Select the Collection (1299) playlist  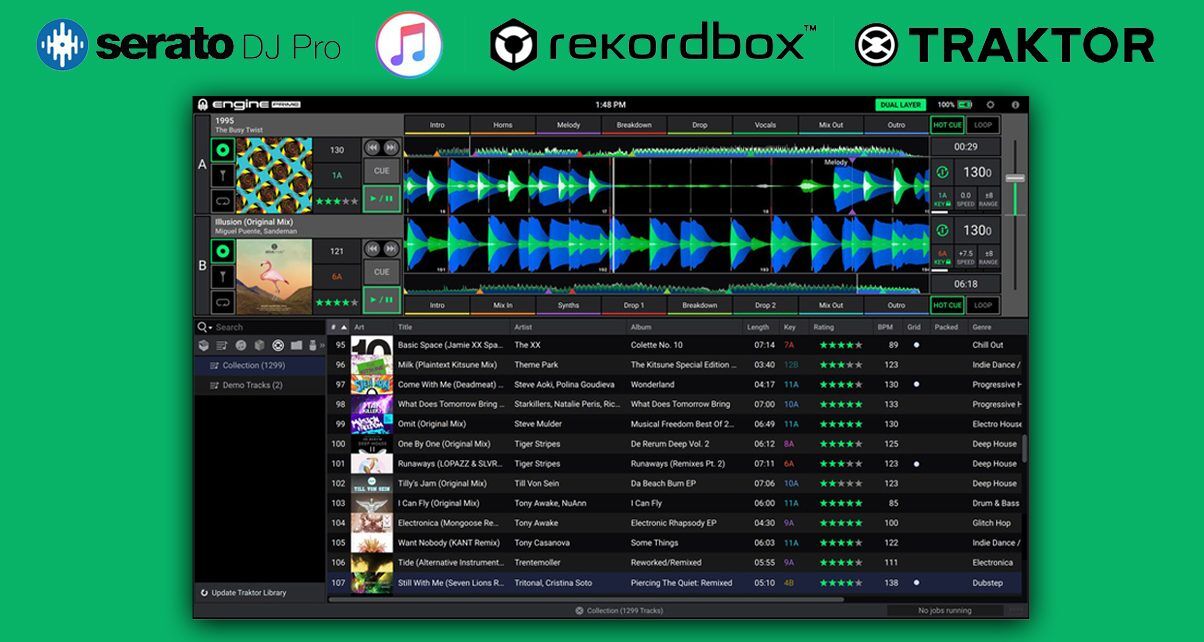pos(260,365)
